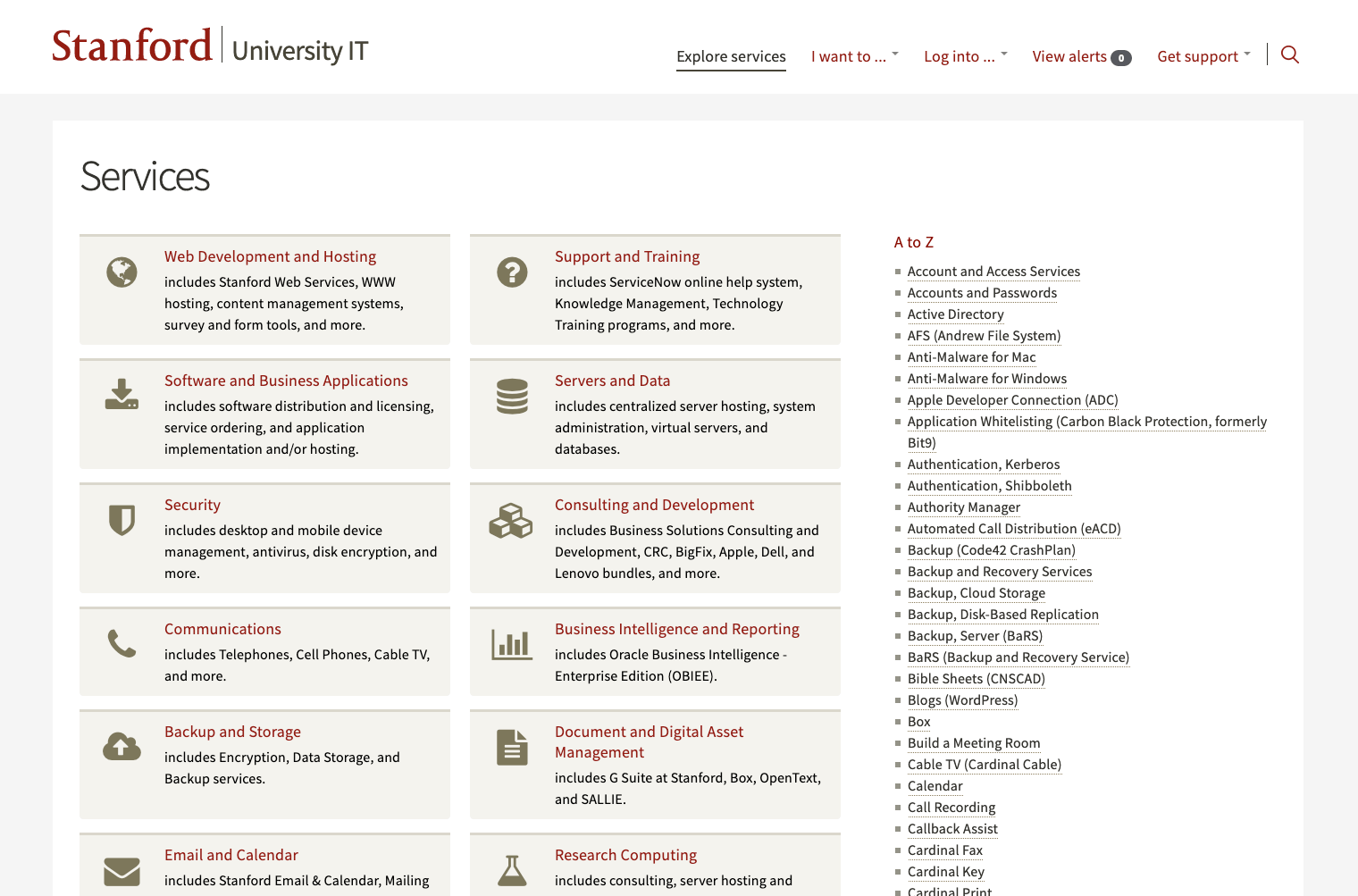The image size is (1358, 896).
Task: Click the Research Computing flask icon
Action: click(x=511, y=871)
